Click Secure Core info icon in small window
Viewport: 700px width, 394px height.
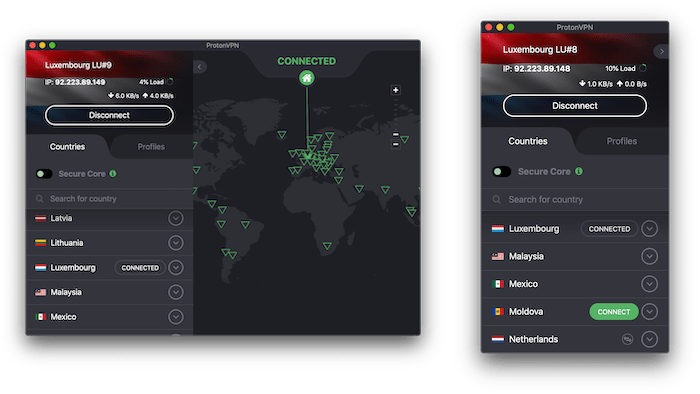click(579, 171)
